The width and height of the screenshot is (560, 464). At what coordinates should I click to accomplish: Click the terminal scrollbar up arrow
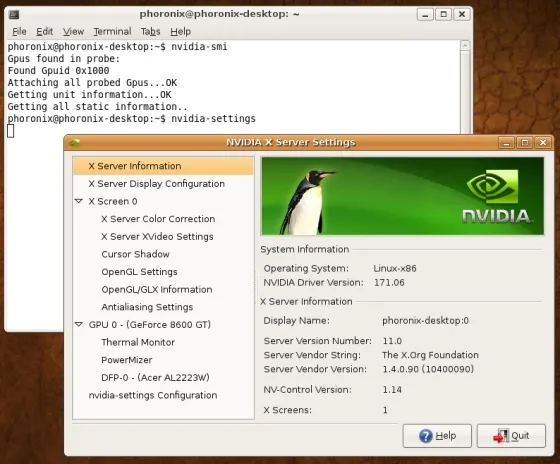coord(465,45)
